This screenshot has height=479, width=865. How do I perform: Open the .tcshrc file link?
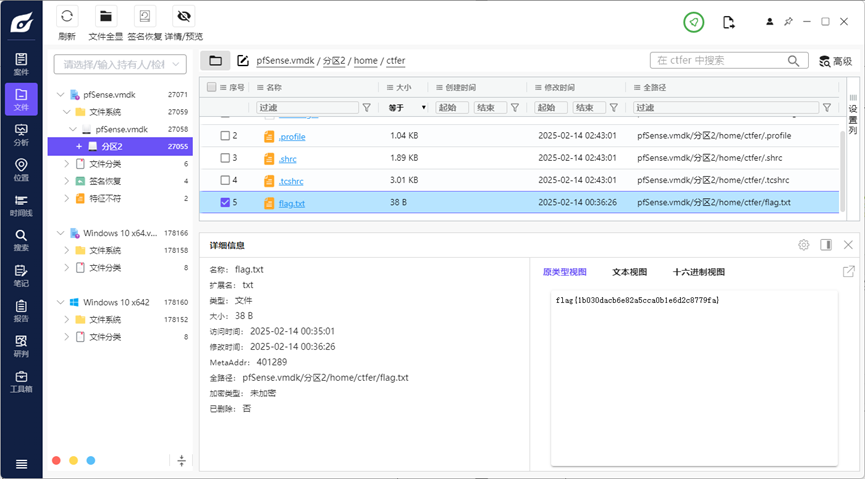coord(291,181)
